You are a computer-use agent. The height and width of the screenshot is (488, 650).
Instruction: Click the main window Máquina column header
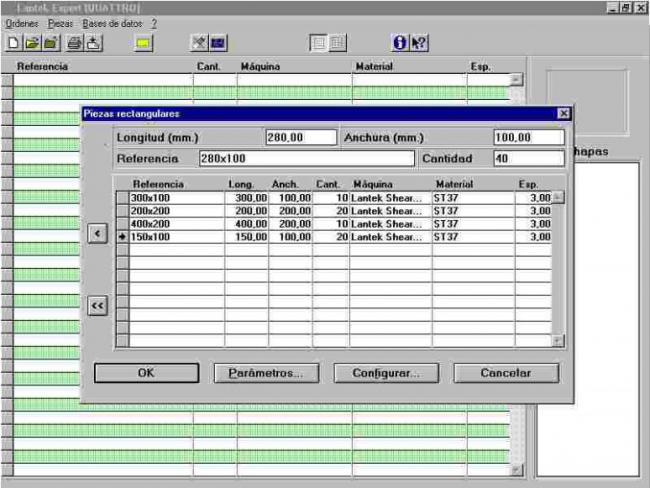click(260, 66)
